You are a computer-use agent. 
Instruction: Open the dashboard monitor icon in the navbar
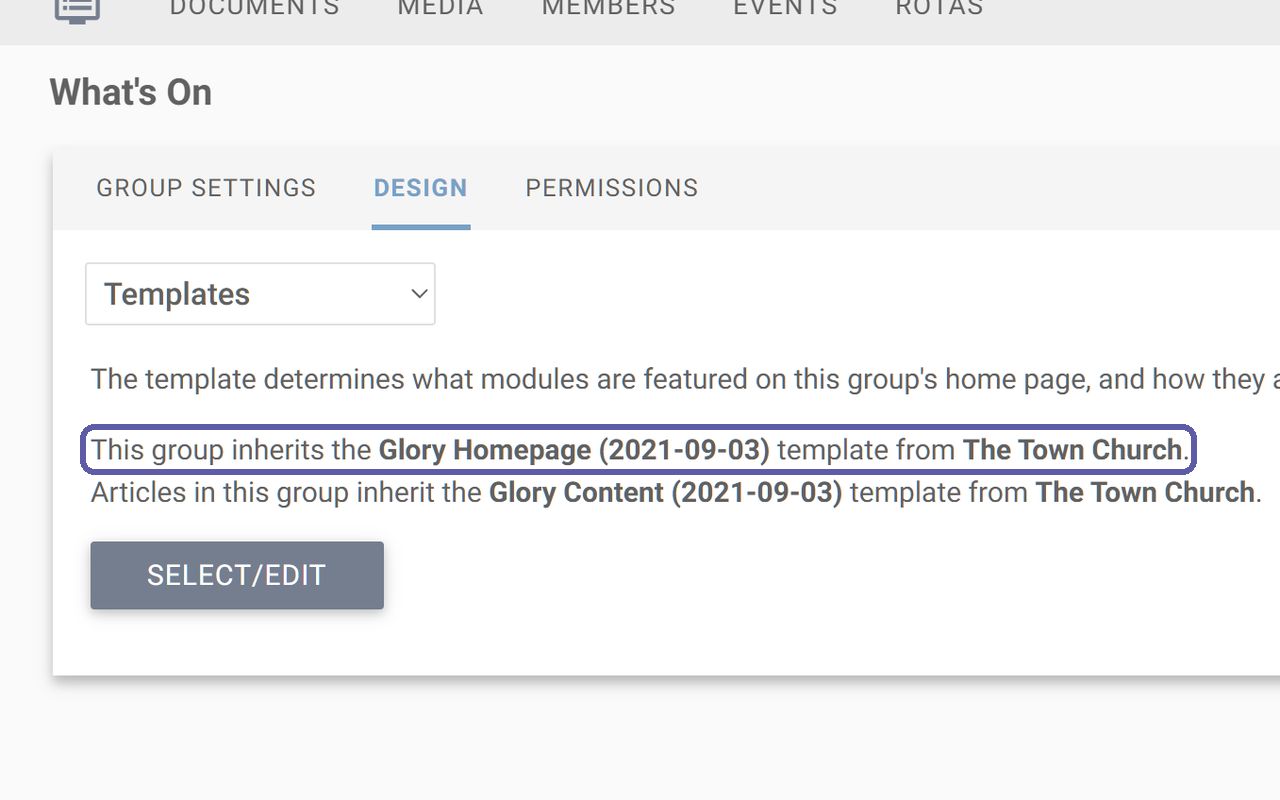[77, 10]
